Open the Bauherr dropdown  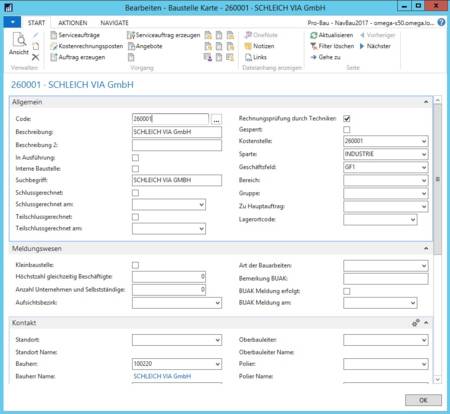point(217,364)
